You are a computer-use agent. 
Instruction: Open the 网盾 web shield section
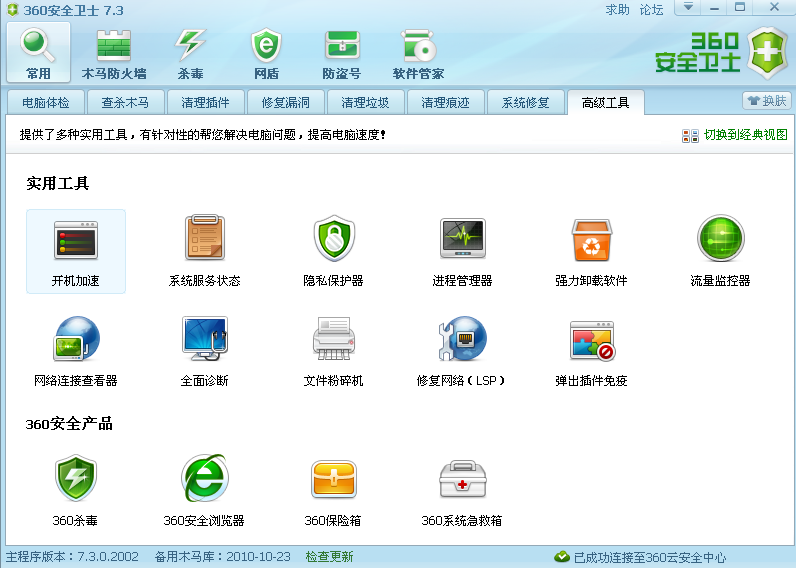[266, 55]
